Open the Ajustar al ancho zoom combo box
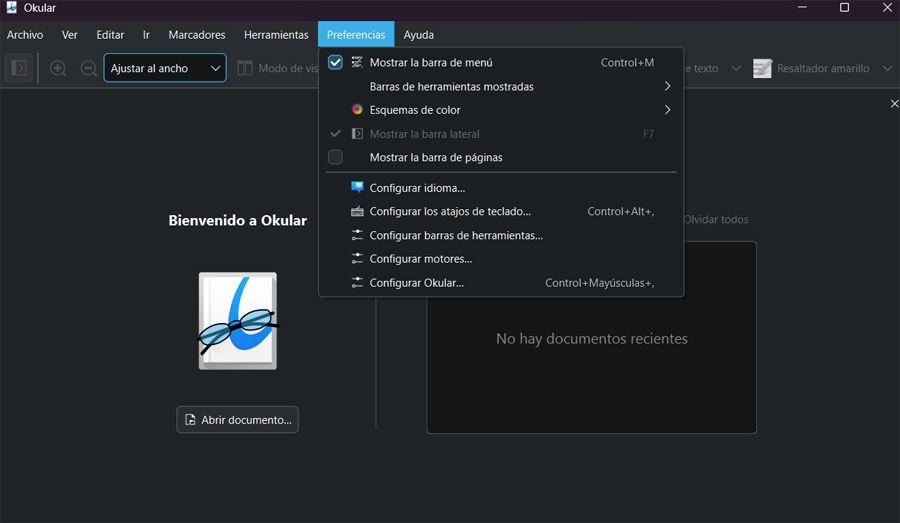Viewport: 900px width, 523px height. (x=165, y=68)
